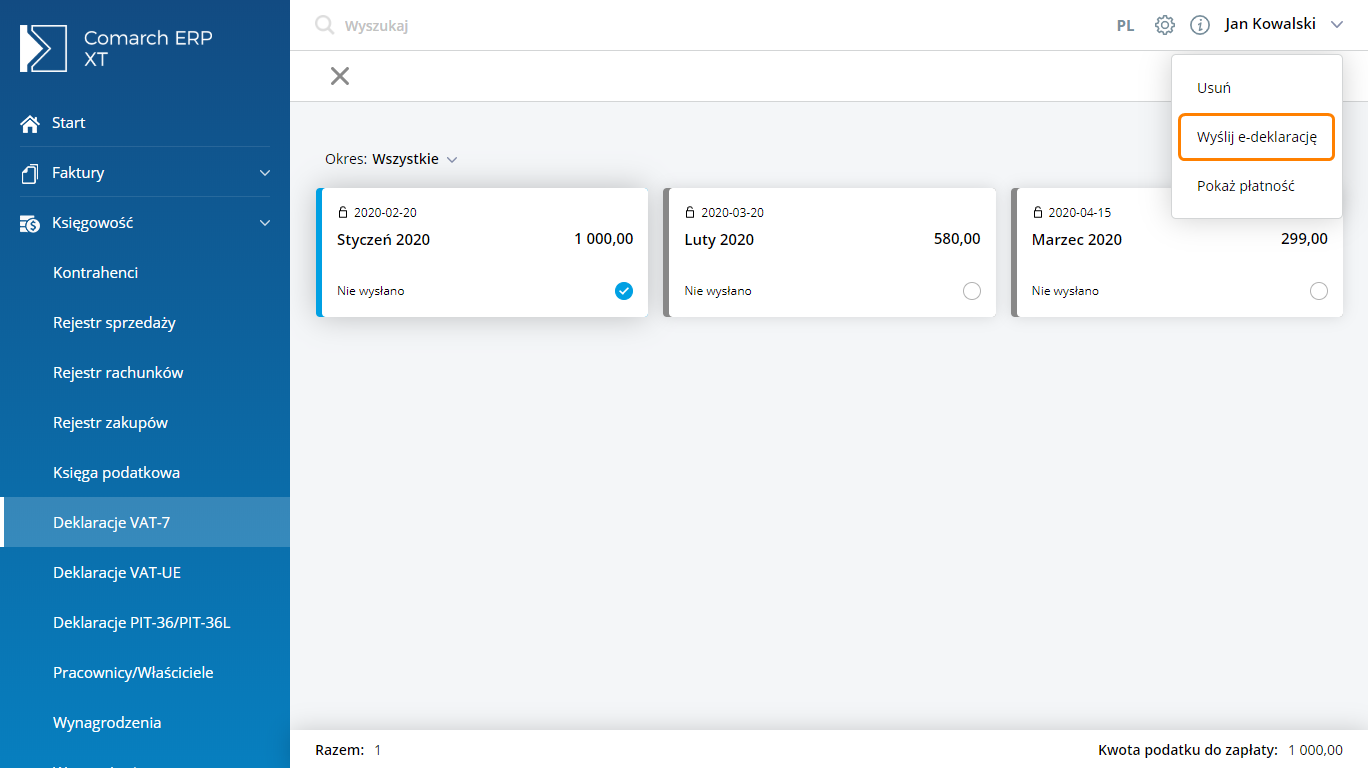Viewport: 1368px width, 768px height.
Task: Select the Marzec 2020 declaration circle
Action: (1318, 291)
